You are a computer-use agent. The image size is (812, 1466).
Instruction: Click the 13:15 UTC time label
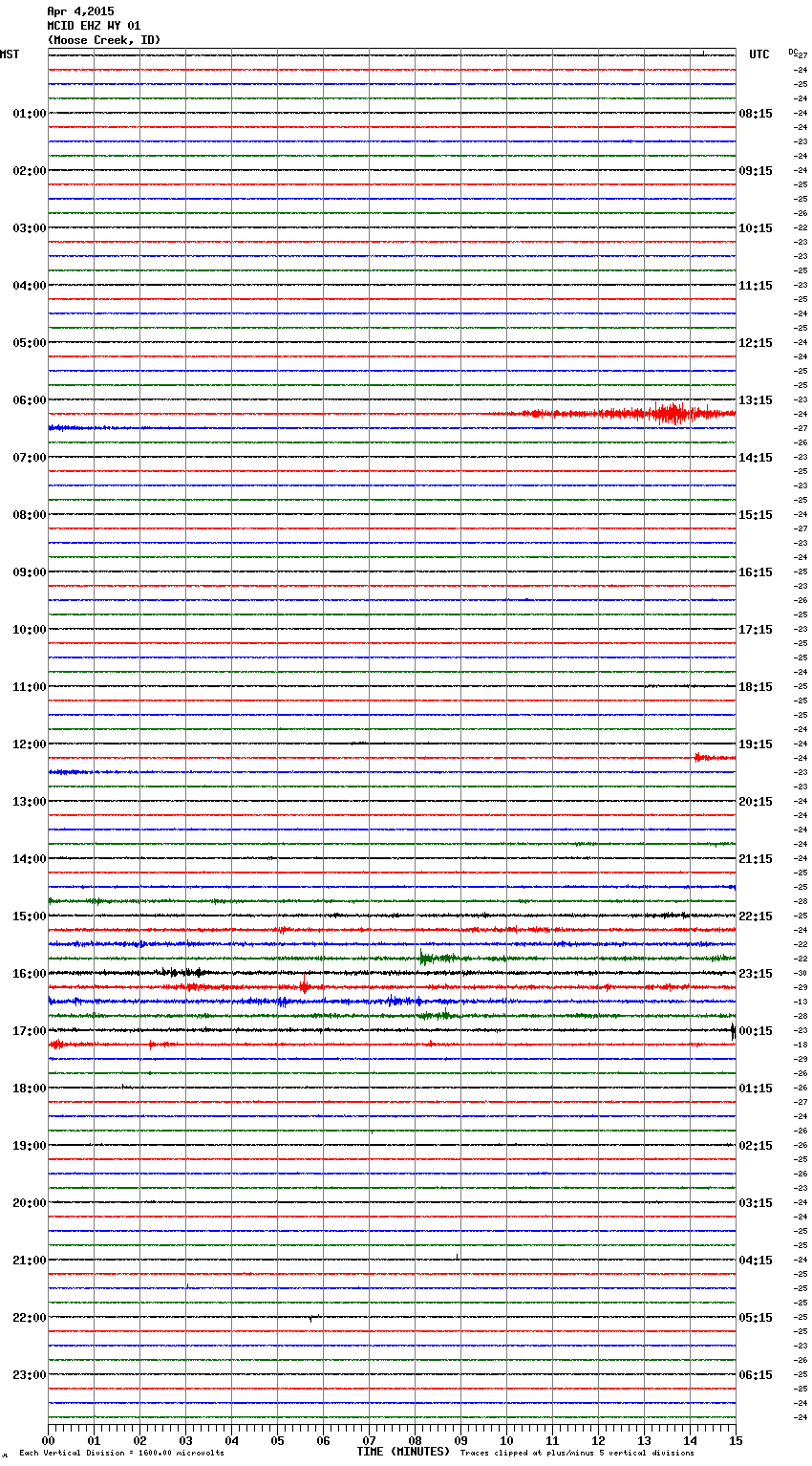(756, 400)
